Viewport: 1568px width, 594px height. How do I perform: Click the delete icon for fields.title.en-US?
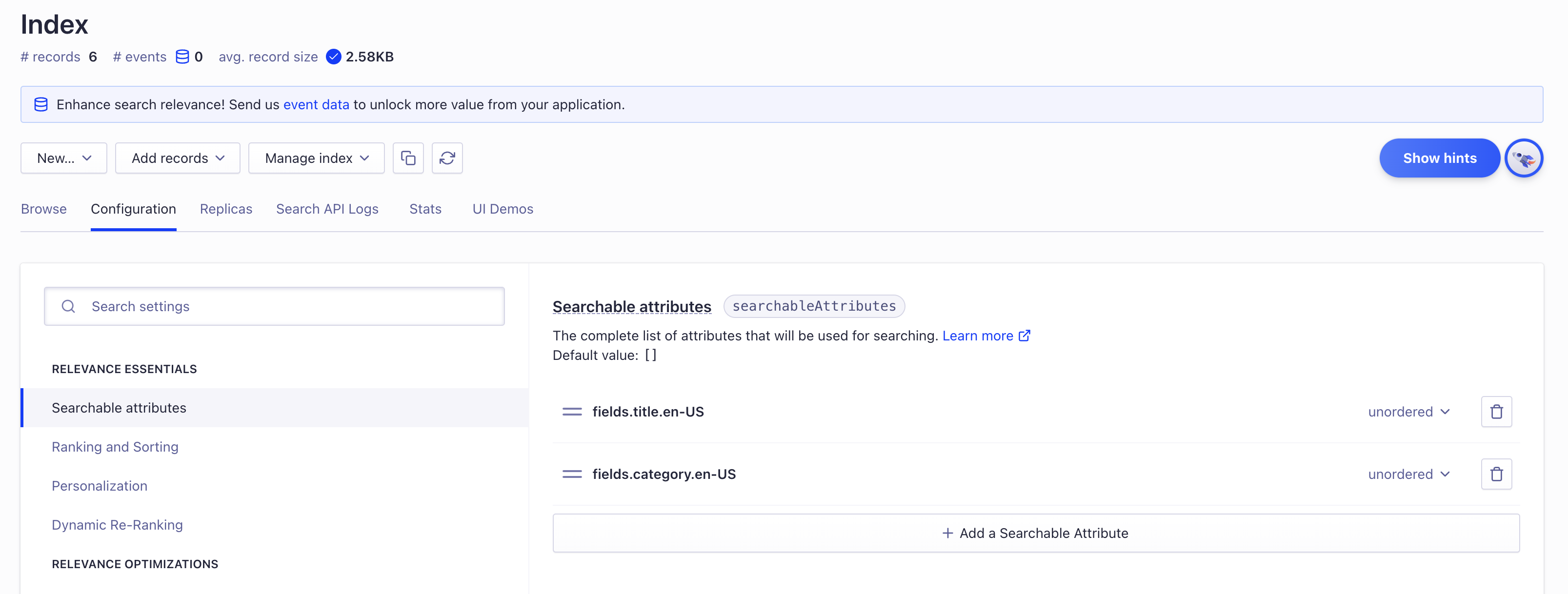[1497, 411]
